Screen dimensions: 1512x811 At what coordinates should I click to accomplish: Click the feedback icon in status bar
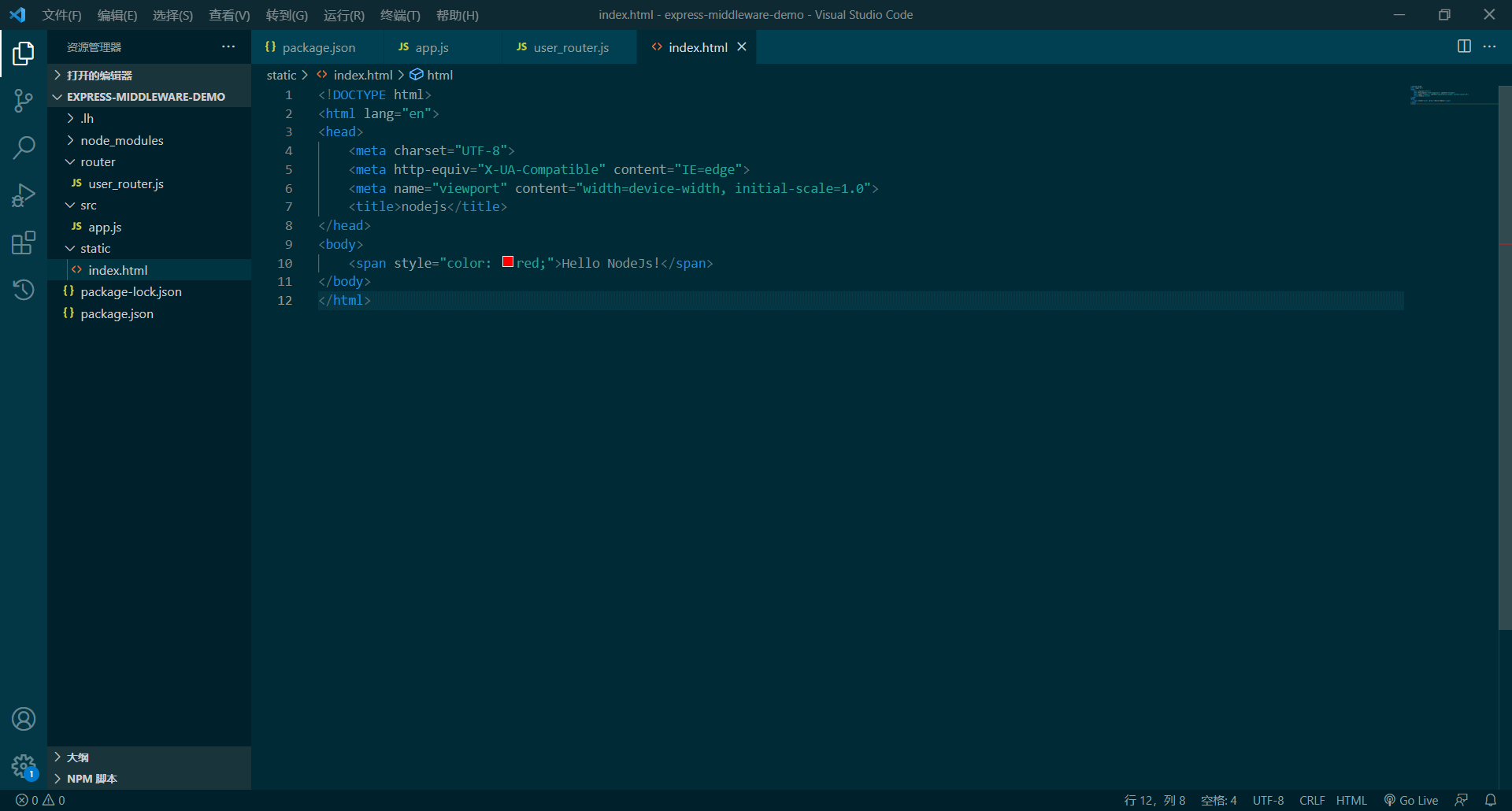coord(1461,800)
